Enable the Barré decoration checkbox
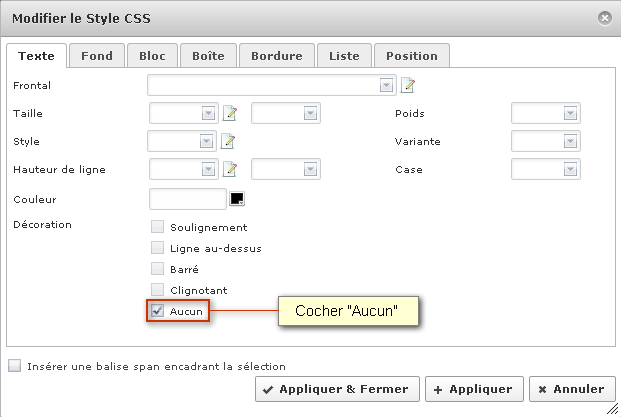Viewport: 621px width, 417px height. [x=157, y=269]
